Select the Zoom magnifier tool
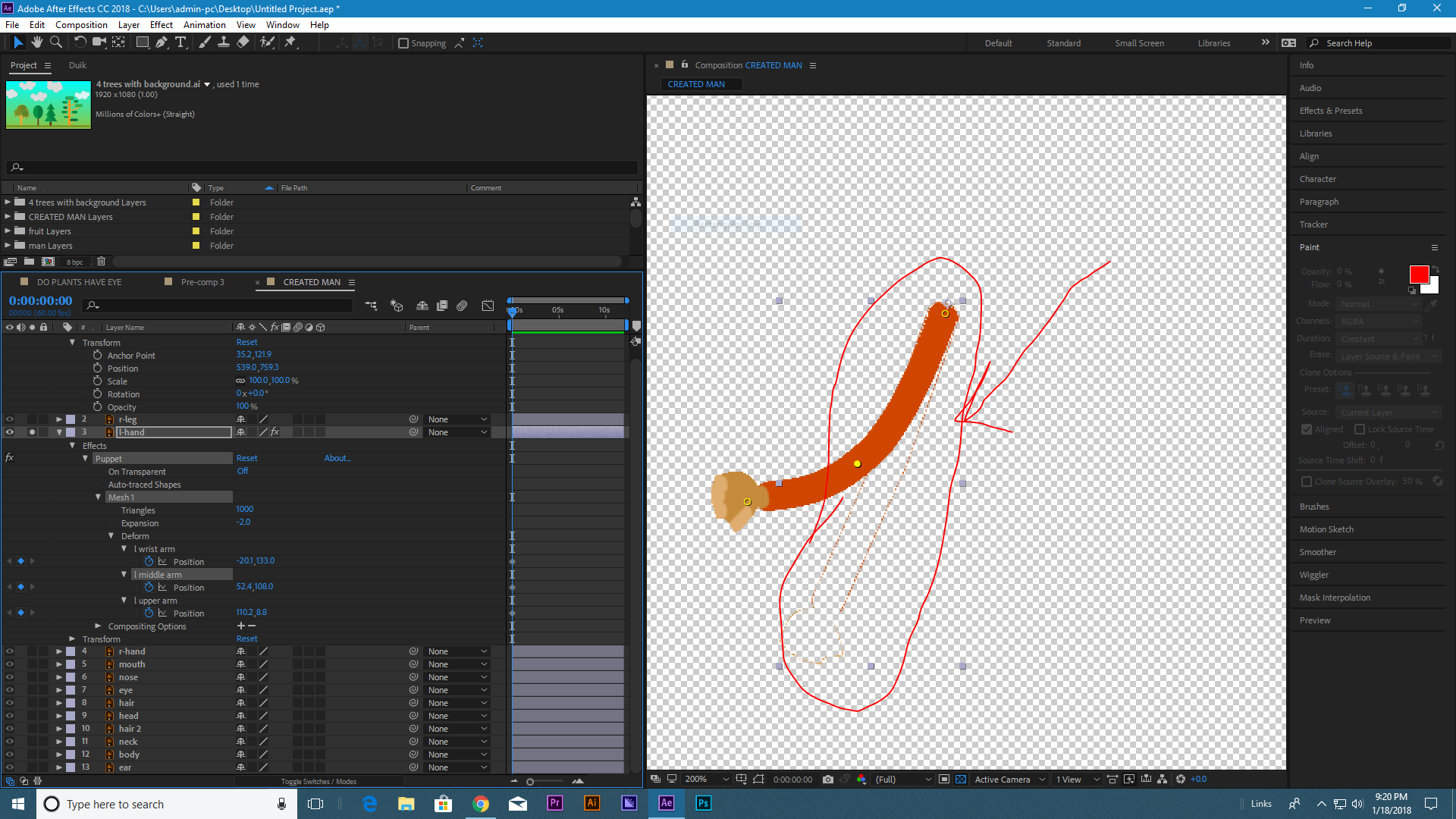This screenshot has width=1456, height=819. click(55, 42)
